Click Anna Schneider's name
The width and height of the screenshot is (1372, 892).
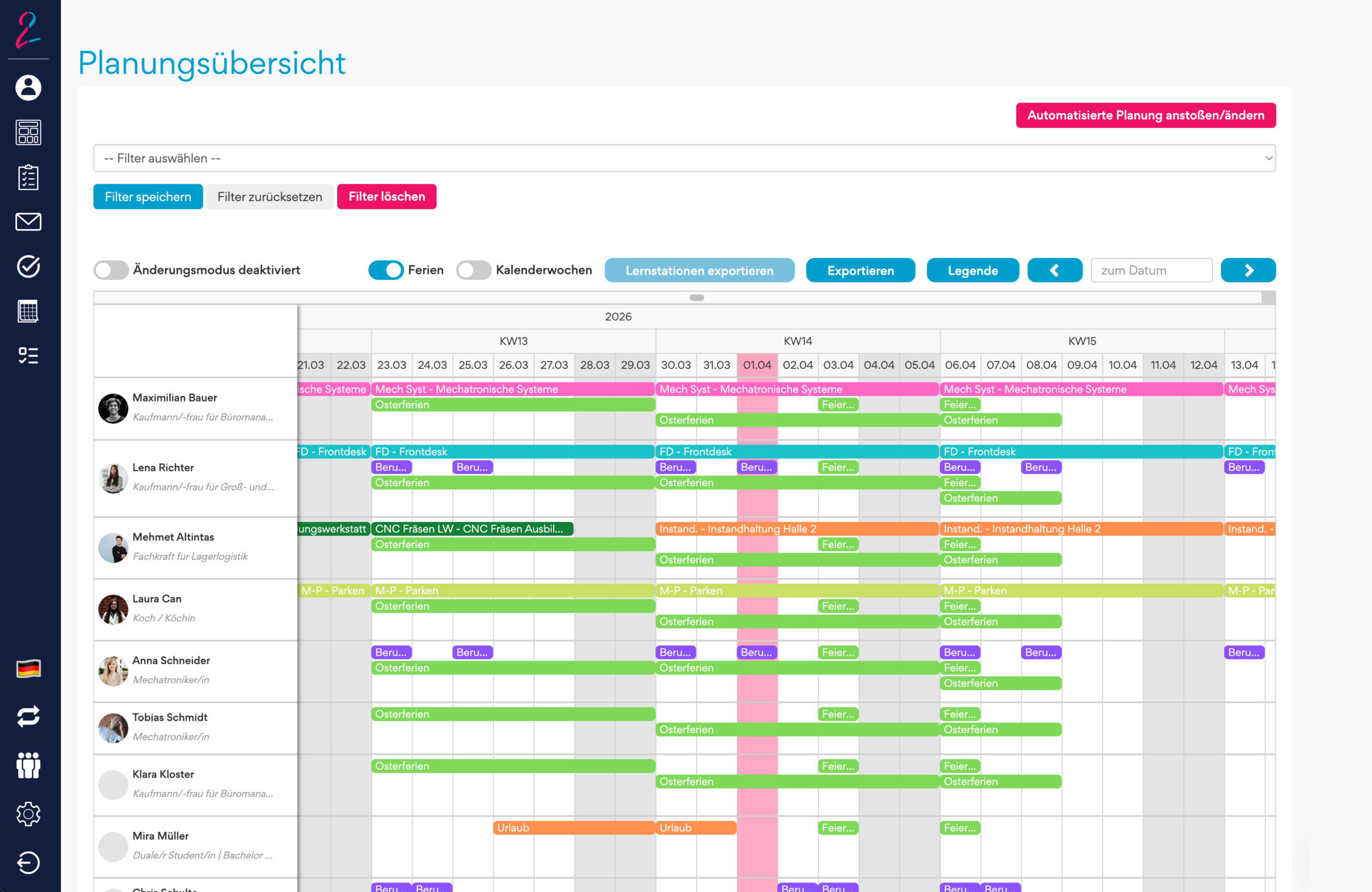point(171,660)
